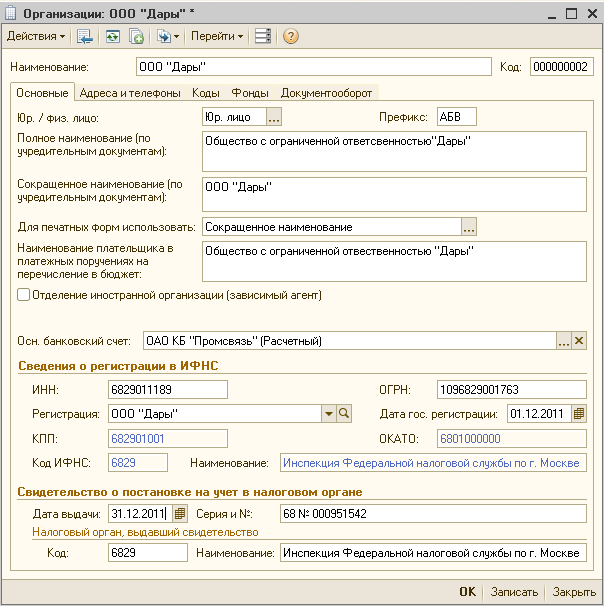This screenshot has height=606, width=604.
Task: Maximize the Организации window
Action: pos(571,14)
